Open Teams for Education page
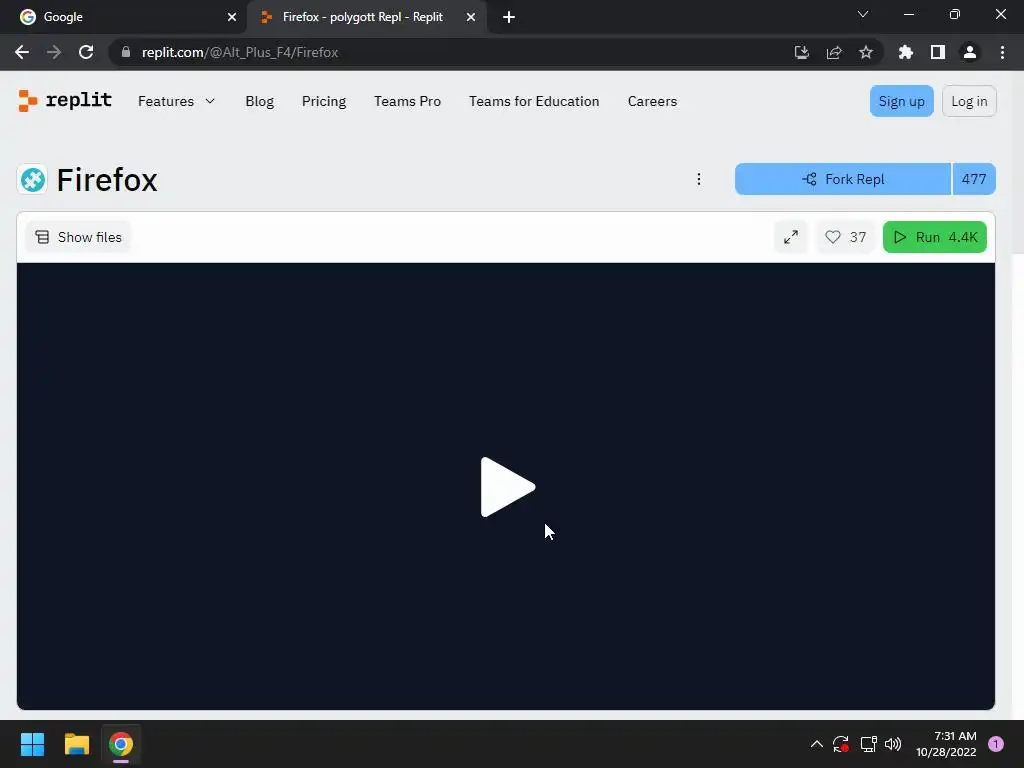 [534, 101]
